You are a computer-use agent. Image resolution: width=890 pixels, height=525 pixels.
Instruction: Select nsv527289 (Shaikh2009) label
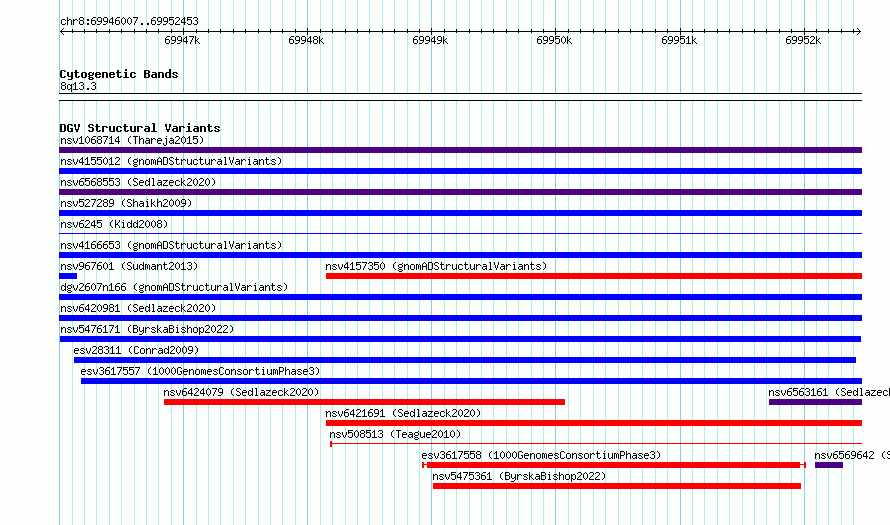tap(126, 203)
